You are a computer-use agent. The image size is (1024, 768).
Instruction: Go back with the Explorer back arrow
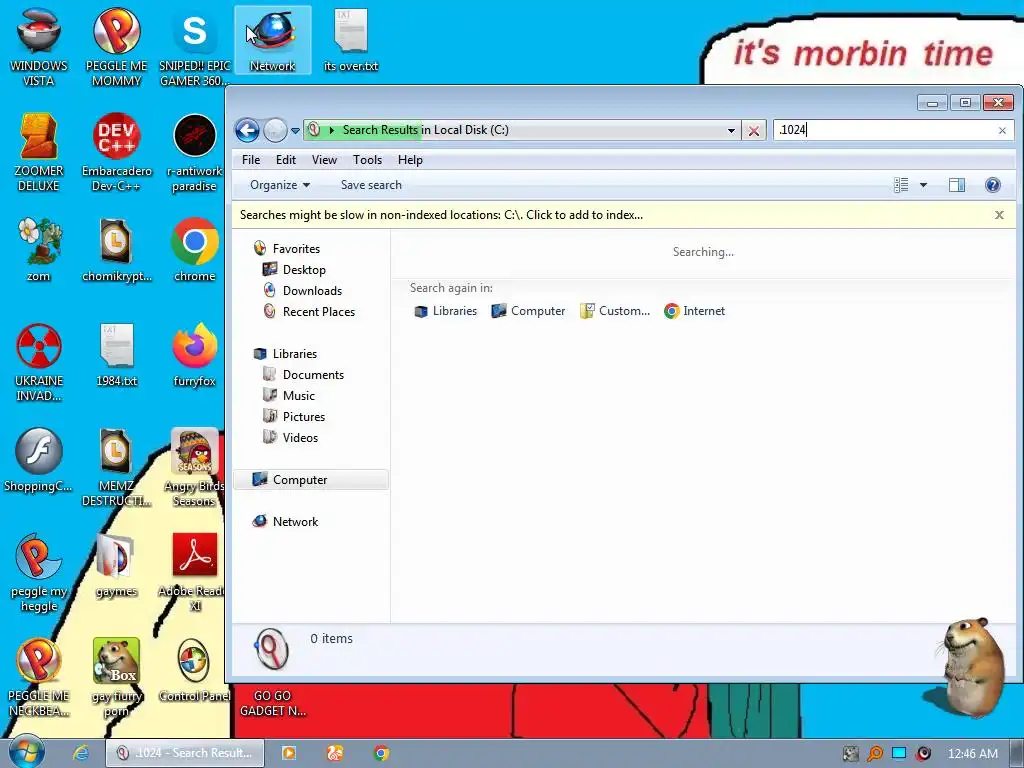(x=247, y=130)
